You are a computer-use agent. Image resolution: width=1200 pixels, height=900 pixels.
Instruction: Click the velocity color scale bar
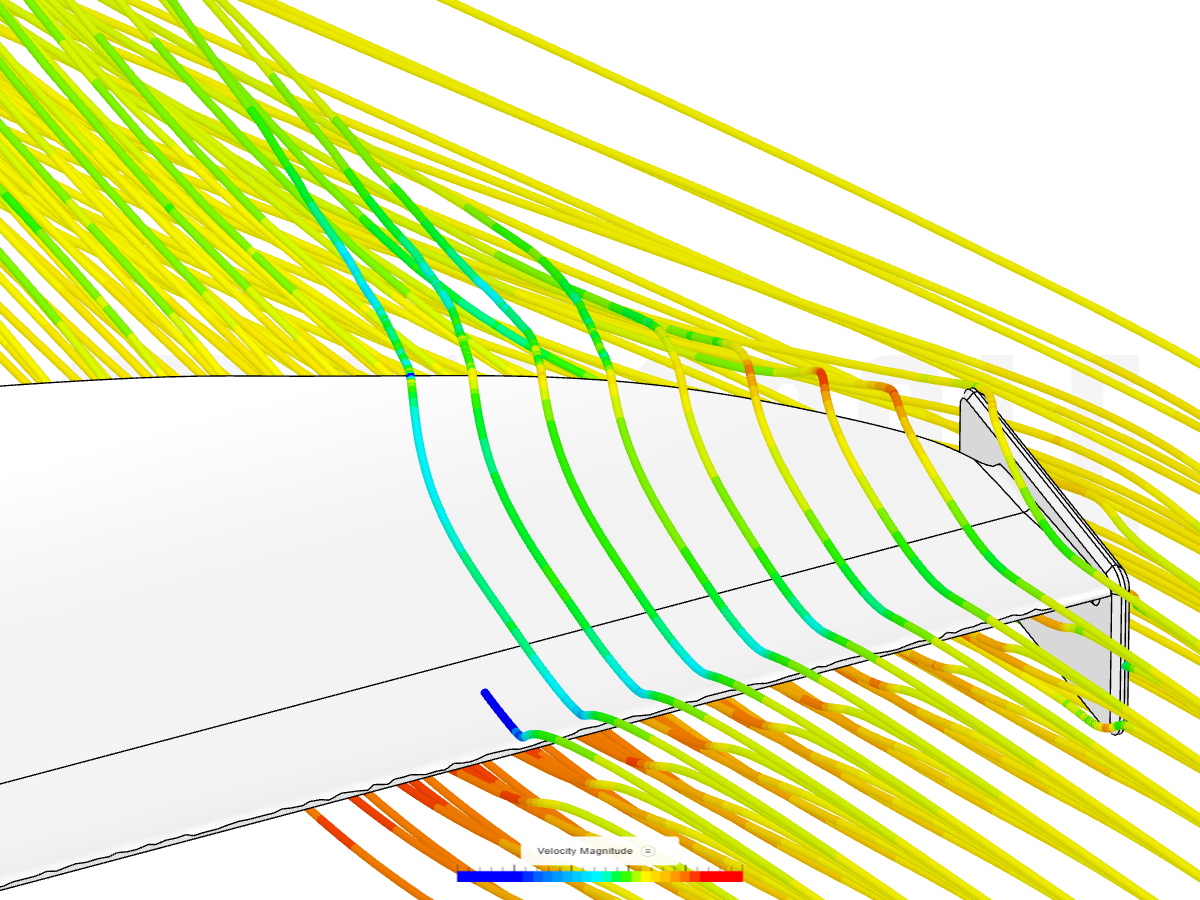(x=600, y=876)
